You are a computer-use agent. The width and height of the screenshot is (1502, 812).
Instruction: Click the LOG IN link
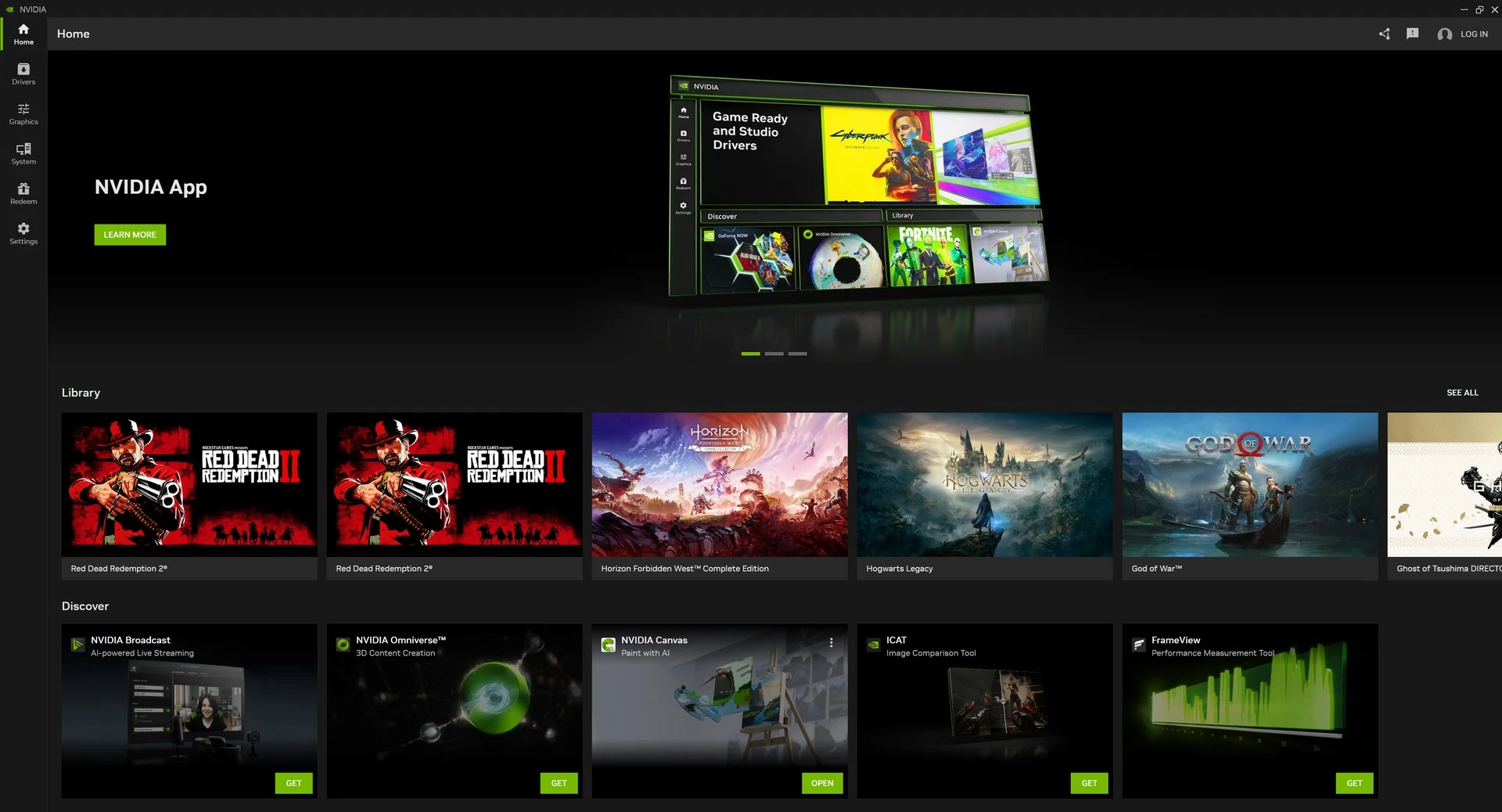(1474, 34)
